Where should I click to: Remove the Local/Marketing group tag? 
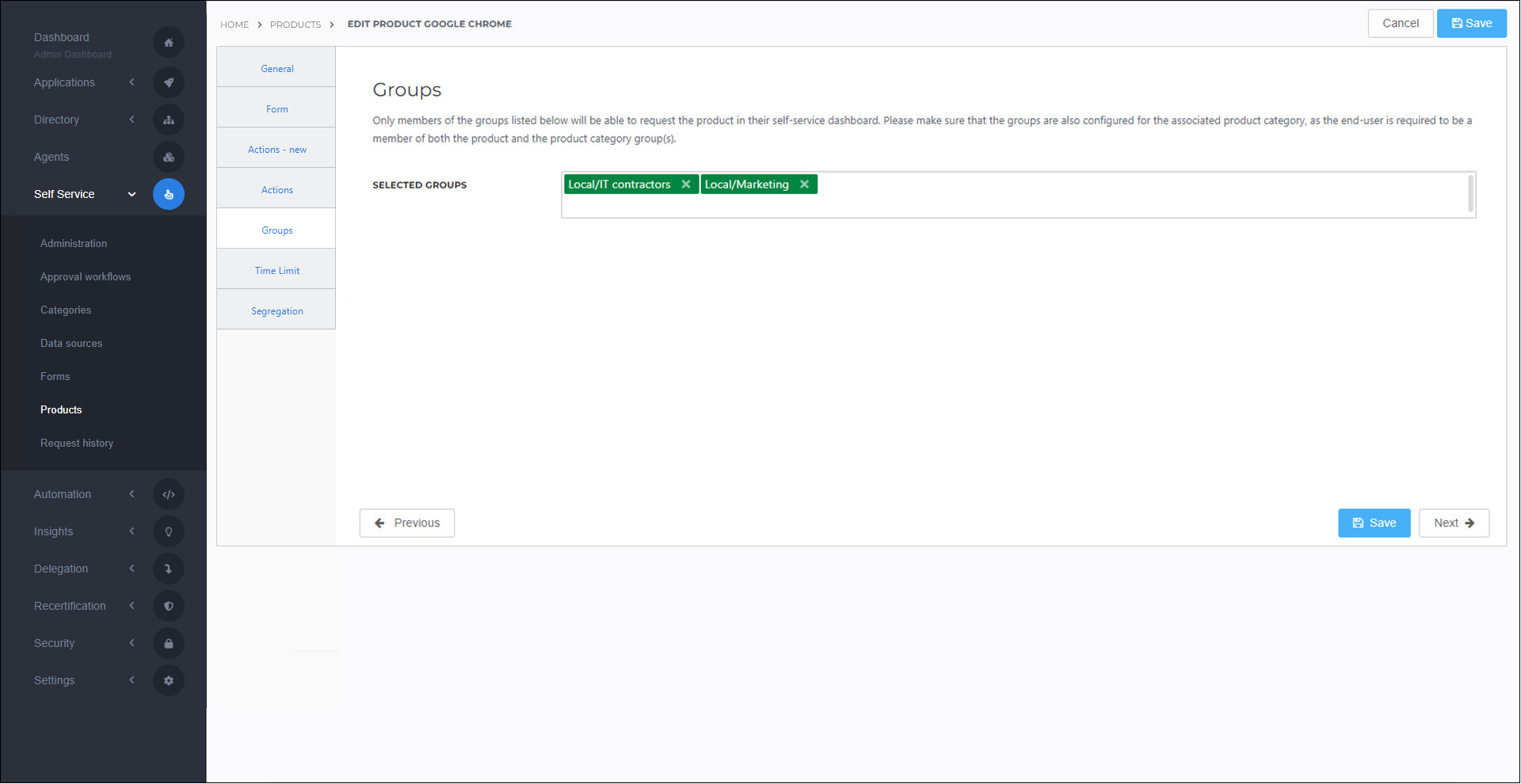coord(805,184)
